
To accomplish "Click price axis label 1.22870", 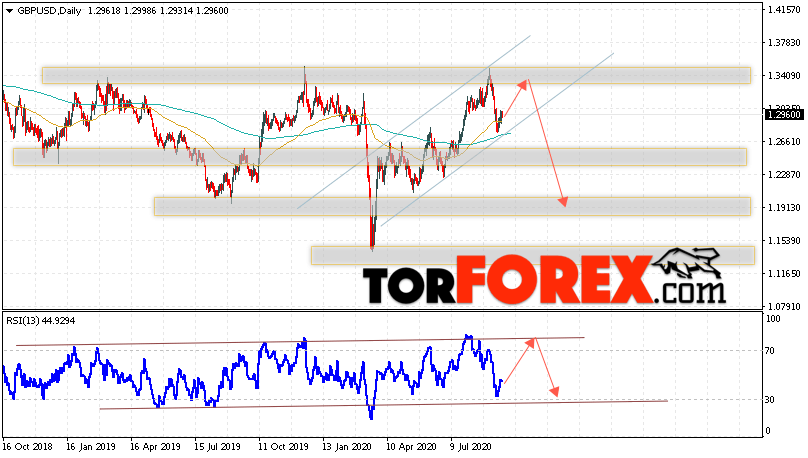I will tap(784, 175).
